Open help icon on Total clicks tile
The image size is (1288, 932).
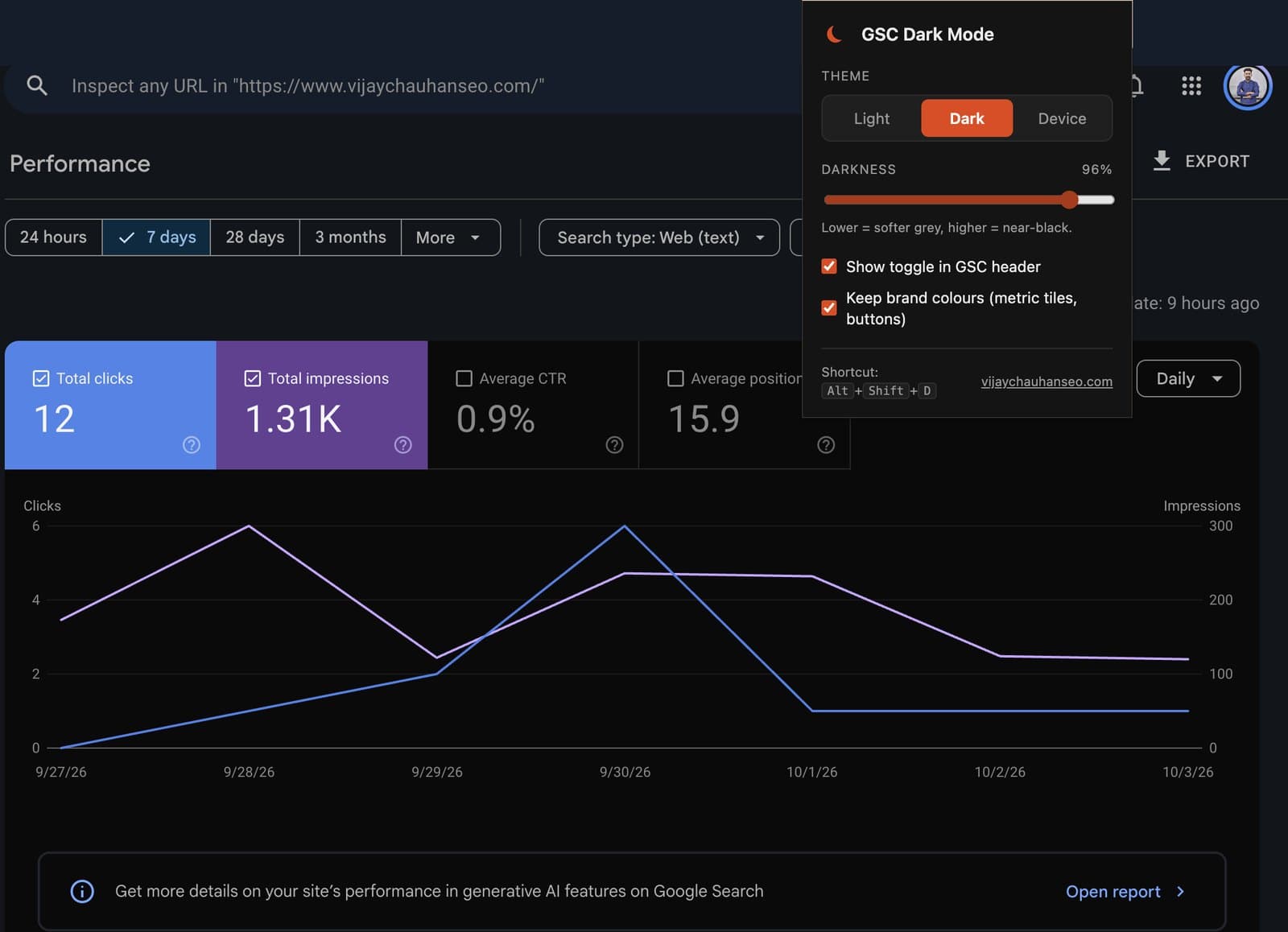(x=191, y=445)
